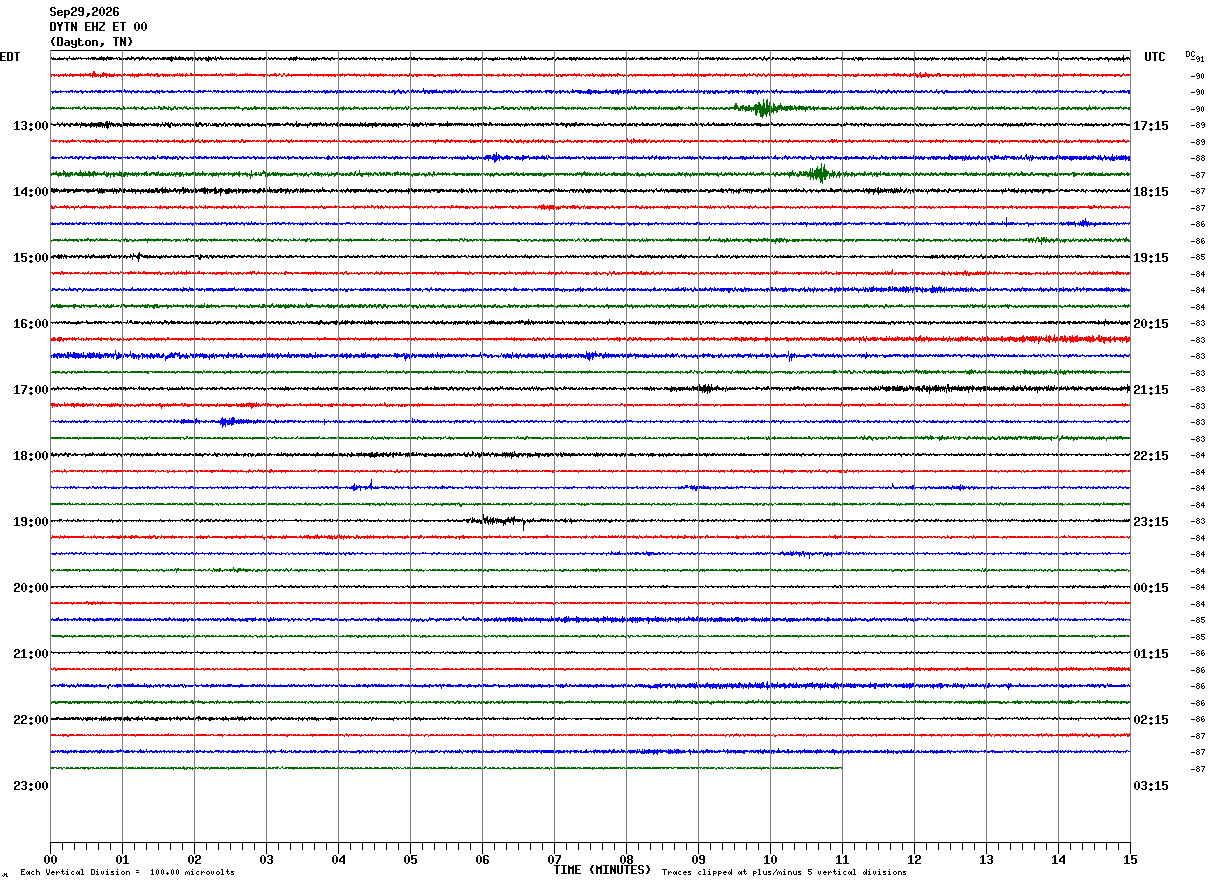This screenshot has height=886, width=1210.
Task: Click the Traces clipped footer note
Action: point(784,873)
